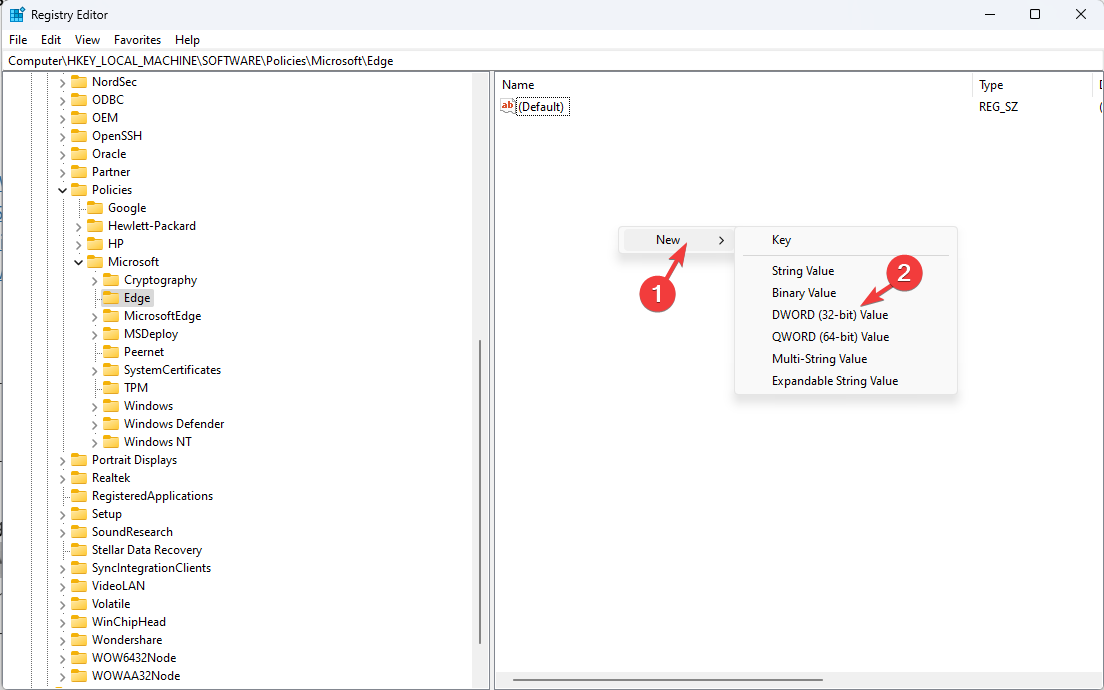Click the Edge folder icon
Screen dimensions: 1104x690
pos(111,298)
